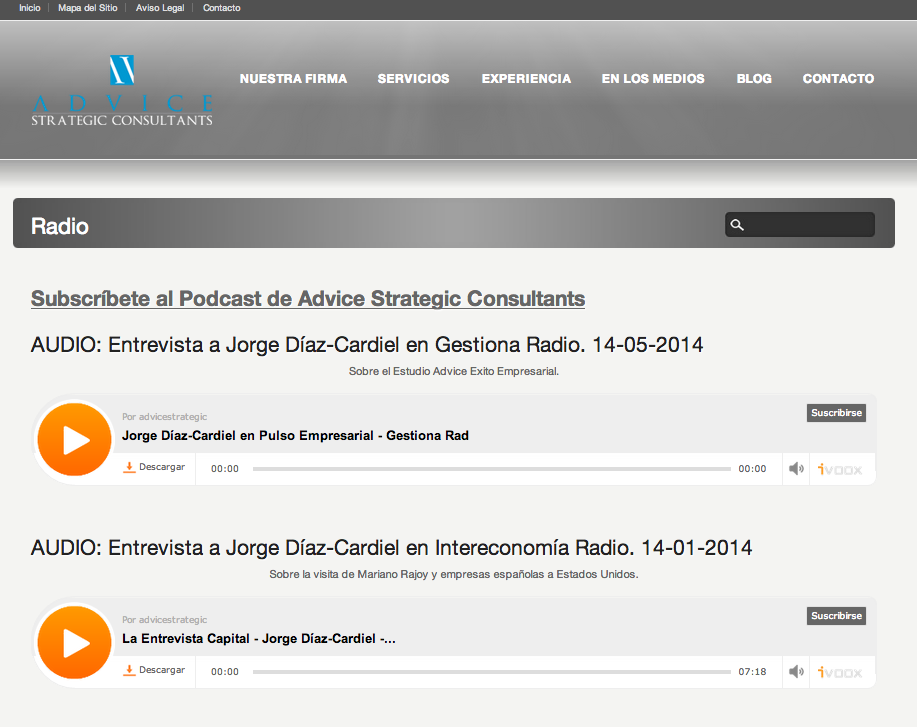917x727 pixels.
Task: Click text Sobre la visita de Mariano Rajoy
Action: click(454, 574)
